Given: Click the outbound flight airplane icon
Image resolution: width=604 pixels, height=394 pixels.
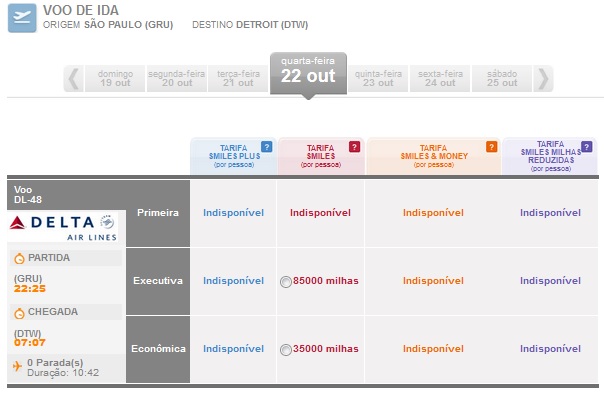Looking at the screenshot, I should 22,18.
